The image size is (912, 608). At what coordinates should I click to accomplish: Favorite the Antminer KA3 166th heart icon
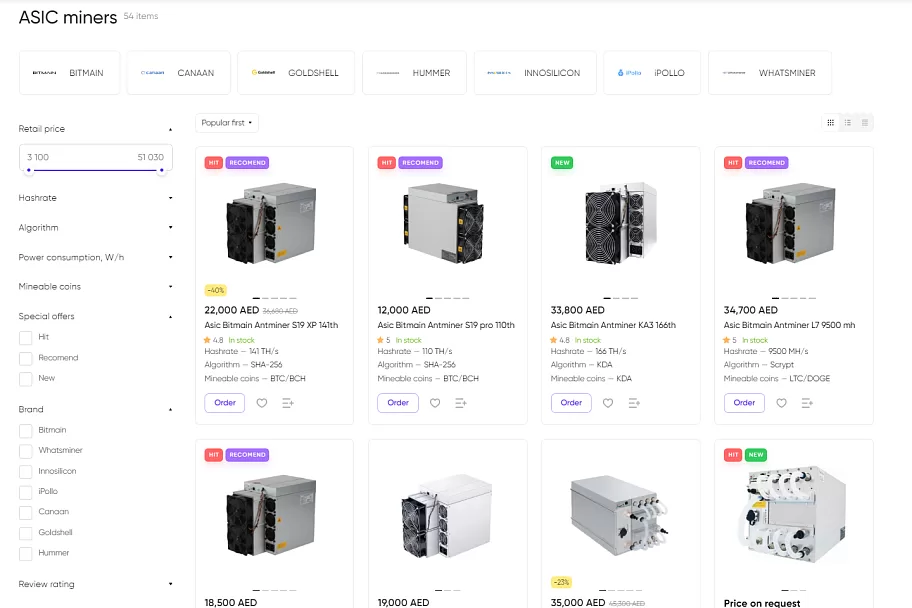pyautogui.click(x=608, y=403)
